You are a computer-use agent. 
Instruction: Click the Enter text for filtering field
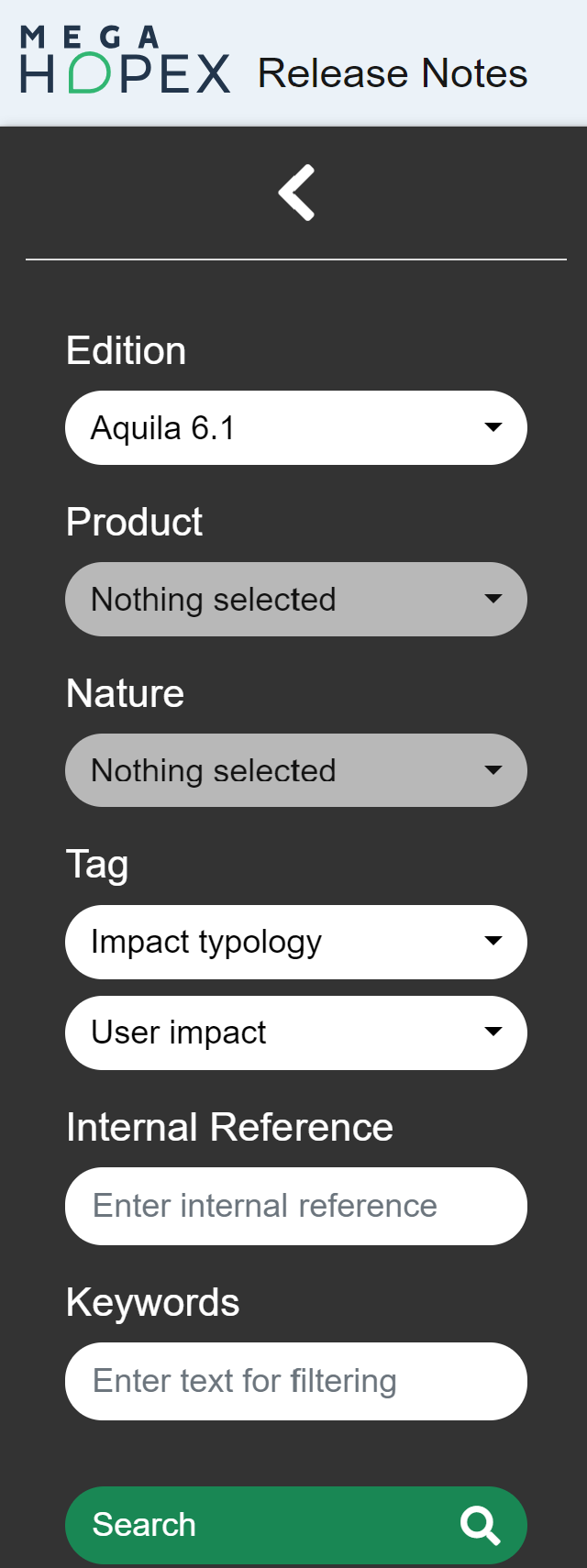(295, 1381)
